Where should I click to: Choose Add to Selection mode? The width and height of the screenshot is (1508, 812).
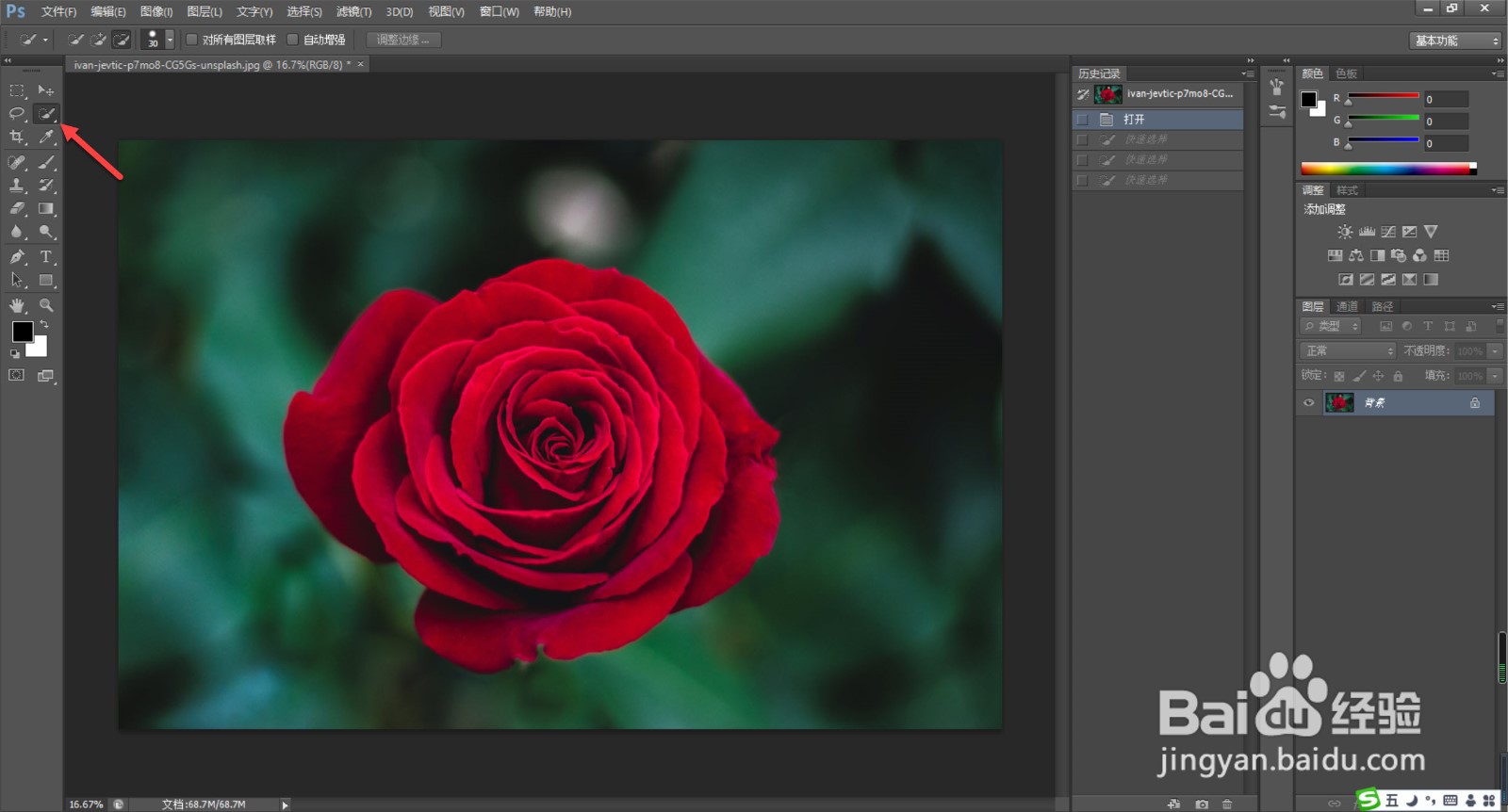99,40
